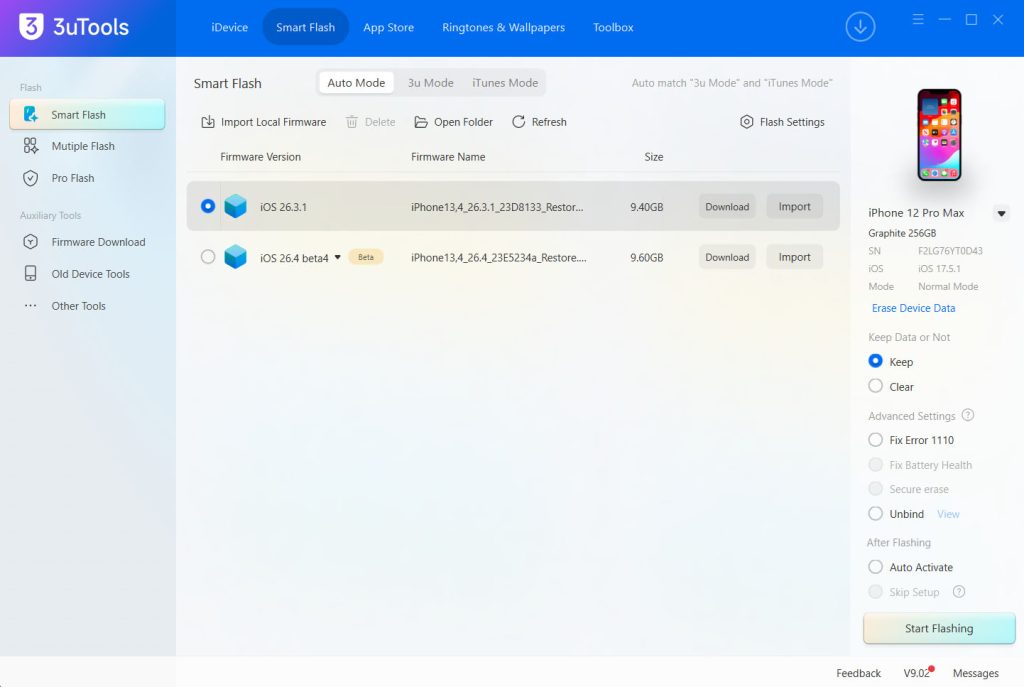Select the iOS 26.4 beta4 firmware radio button
This screenshot has width=1024, height=687.
click(x=208, y=257)
